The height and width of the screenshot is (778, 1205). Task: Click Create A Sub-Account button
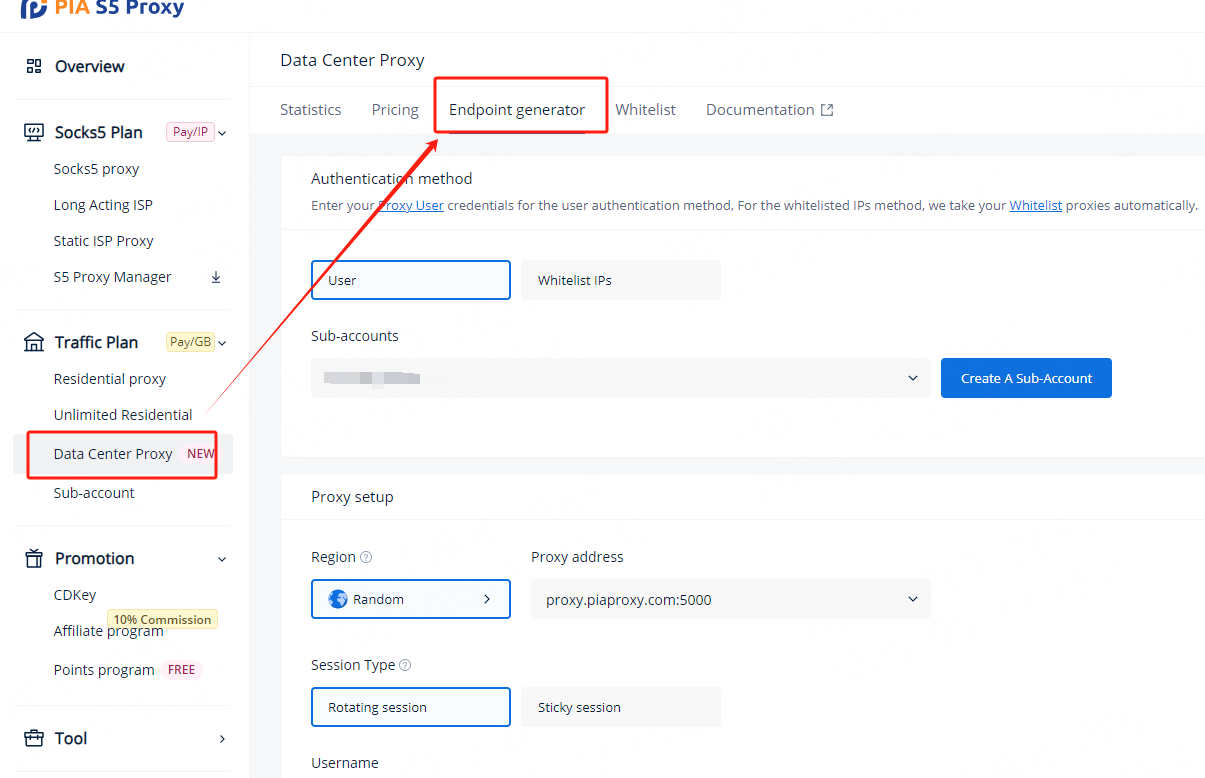pos(1026,378)
